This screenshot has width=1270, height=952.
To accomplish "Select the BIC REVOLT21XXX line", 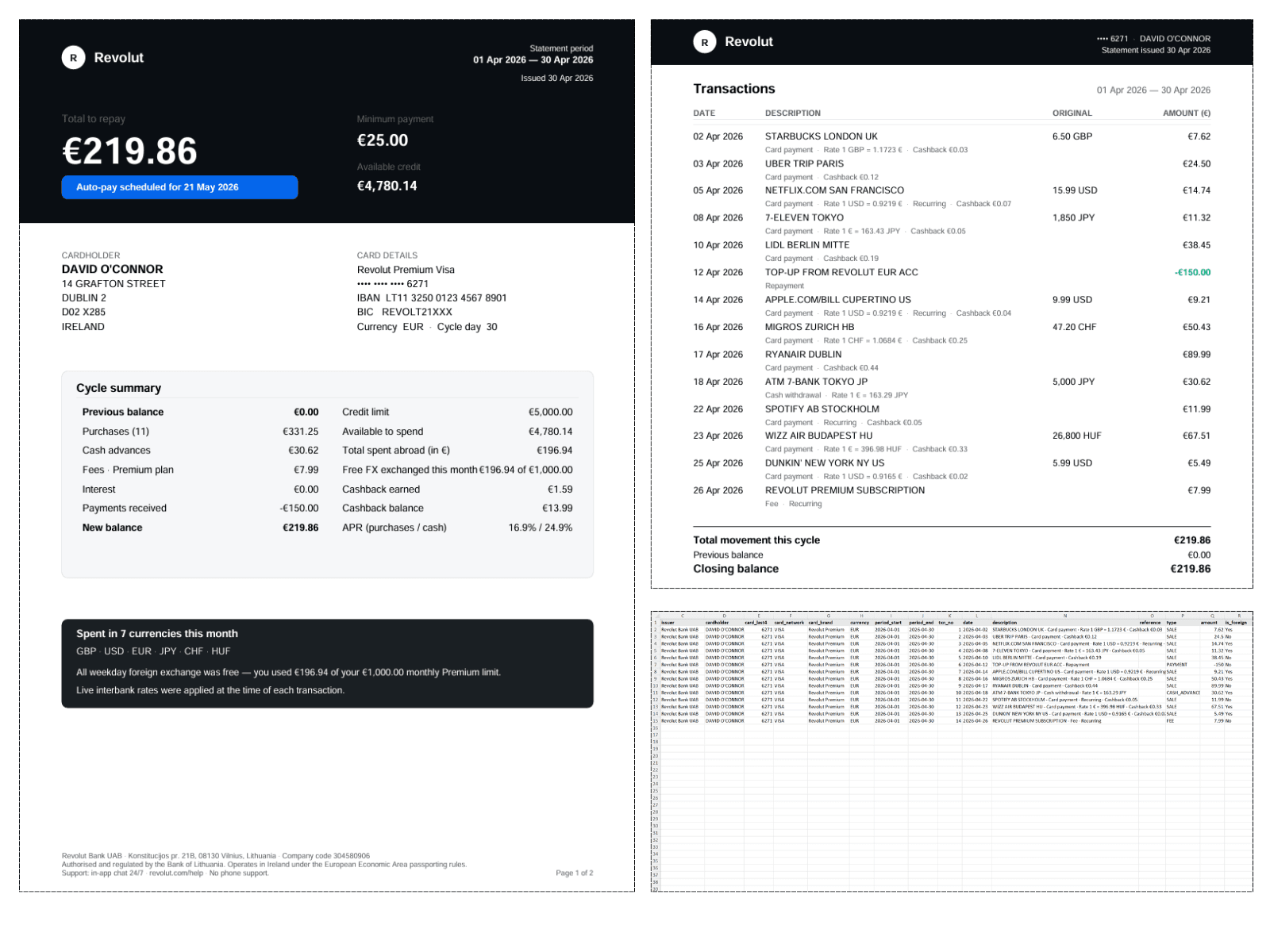I will [x=404, y=313].
